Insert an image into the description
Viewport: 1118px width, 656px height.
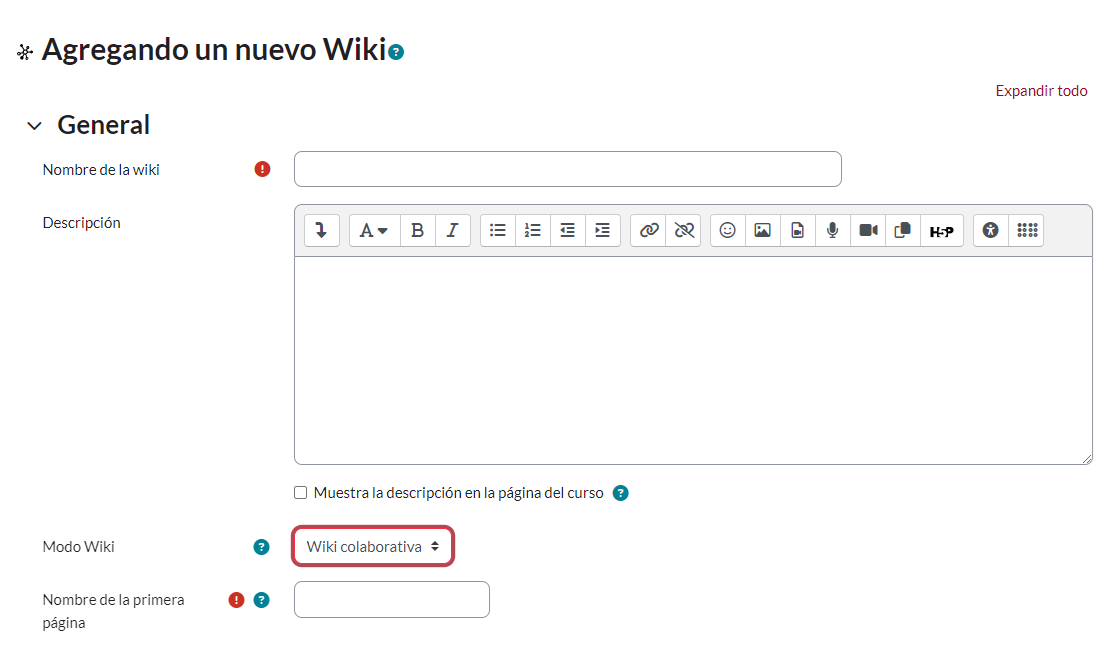[763, 231]
